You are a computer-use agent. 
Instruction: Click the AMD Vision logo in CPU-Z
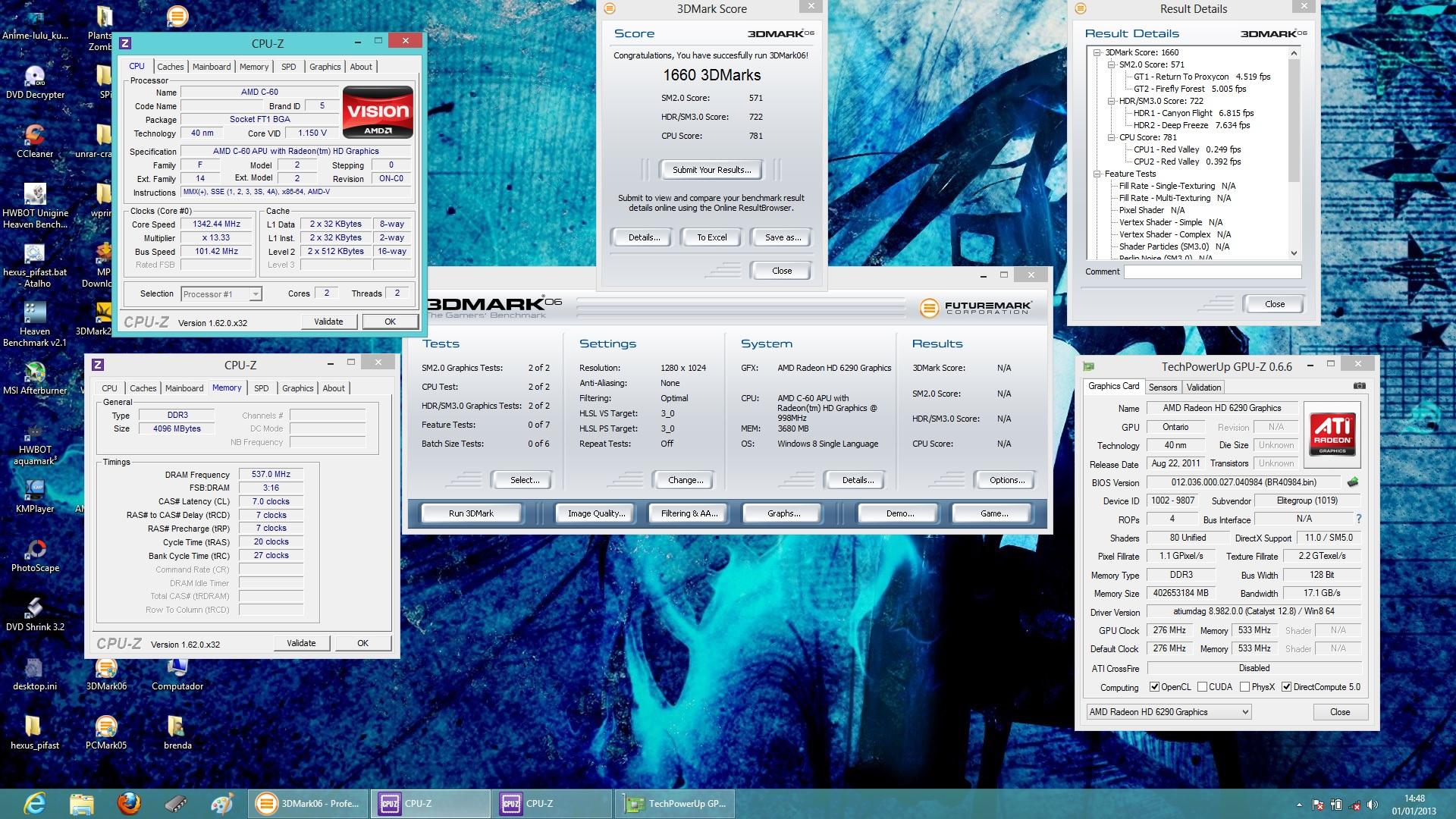(x=378, y=113)
